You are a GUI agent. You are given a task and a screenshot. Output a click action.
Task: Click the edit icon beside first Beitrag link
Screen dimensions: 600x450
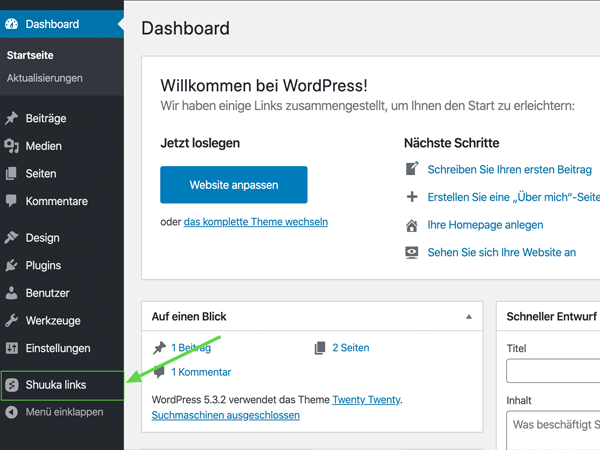(x=412, y=169)
